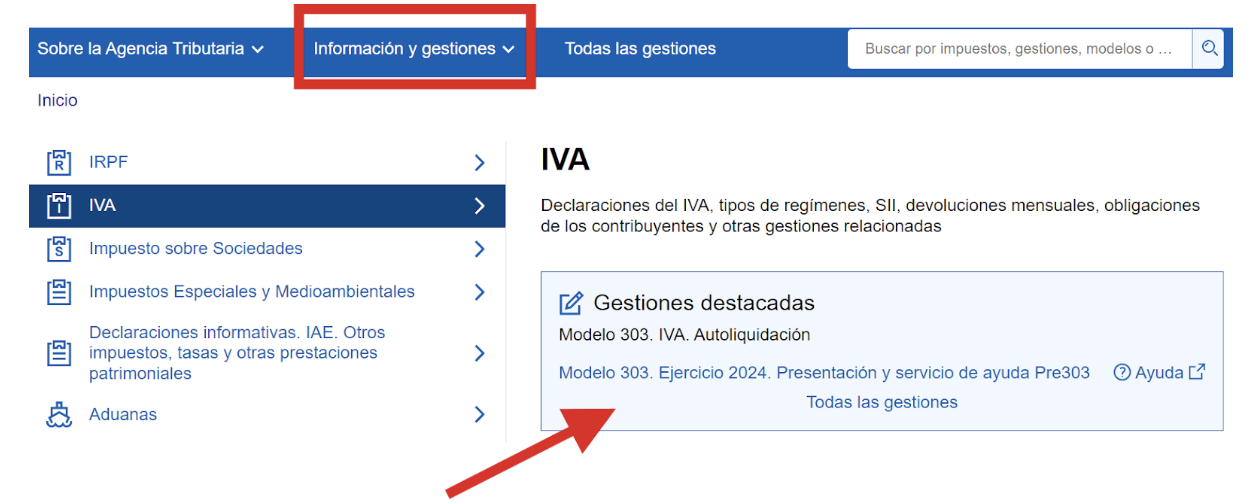Viewport: 1254px width, 504px height.
Task: Expand the IVA row chevron
Action: 479,206
